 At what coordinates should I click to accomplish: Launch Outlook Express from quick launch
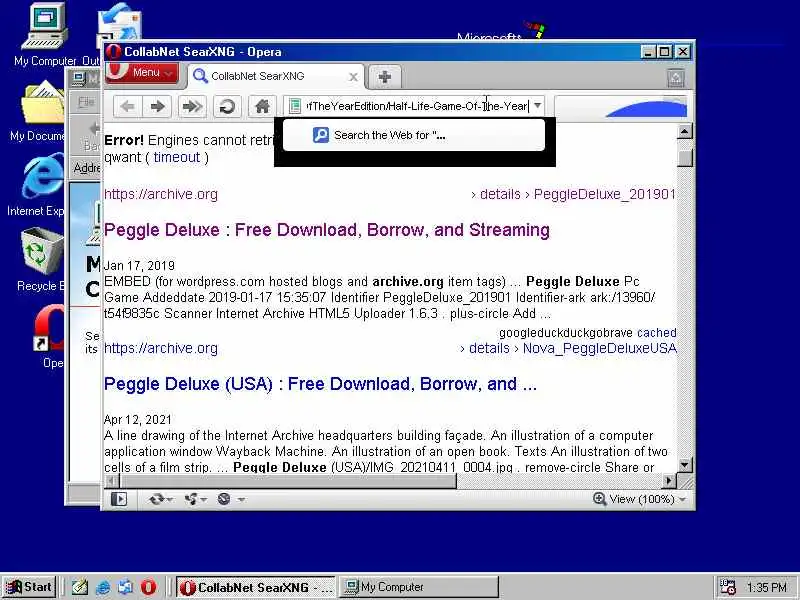[126, 587]
